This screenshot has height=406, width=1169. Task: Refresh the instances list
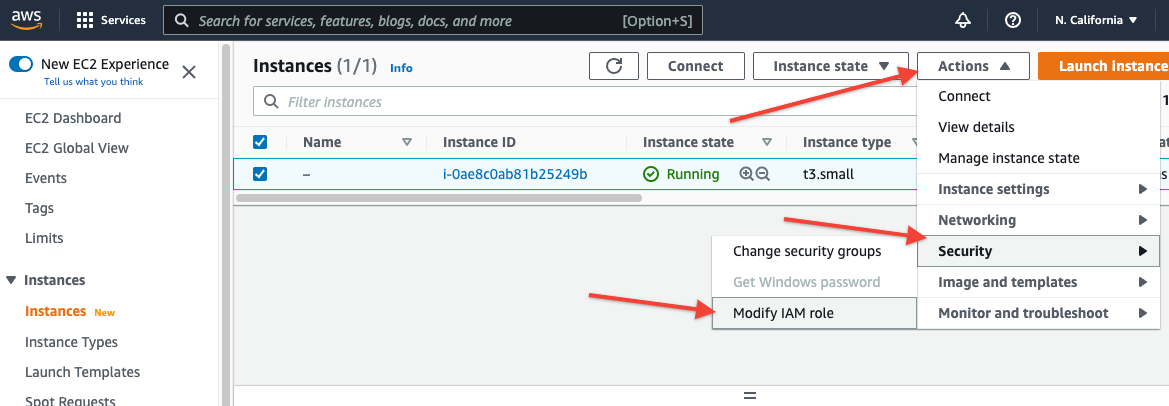click(614, 66)
